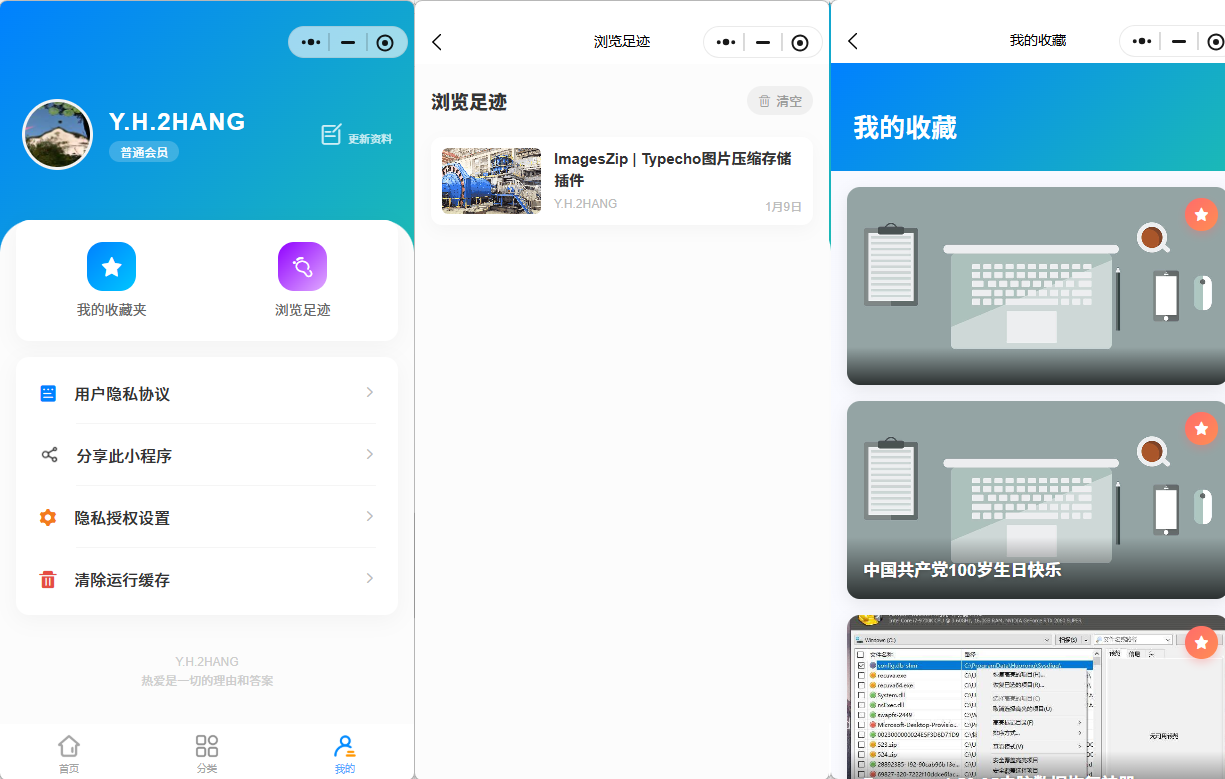
Task: Toggle the star on the bottom favorites card
Action: point(1201,643)
